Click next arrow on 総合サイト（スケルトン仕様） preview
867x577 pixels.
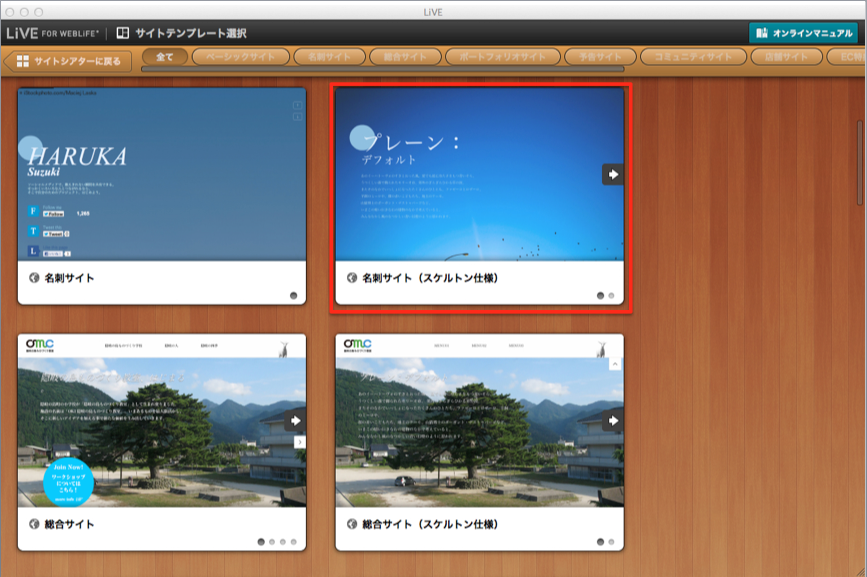pos(613,421)
